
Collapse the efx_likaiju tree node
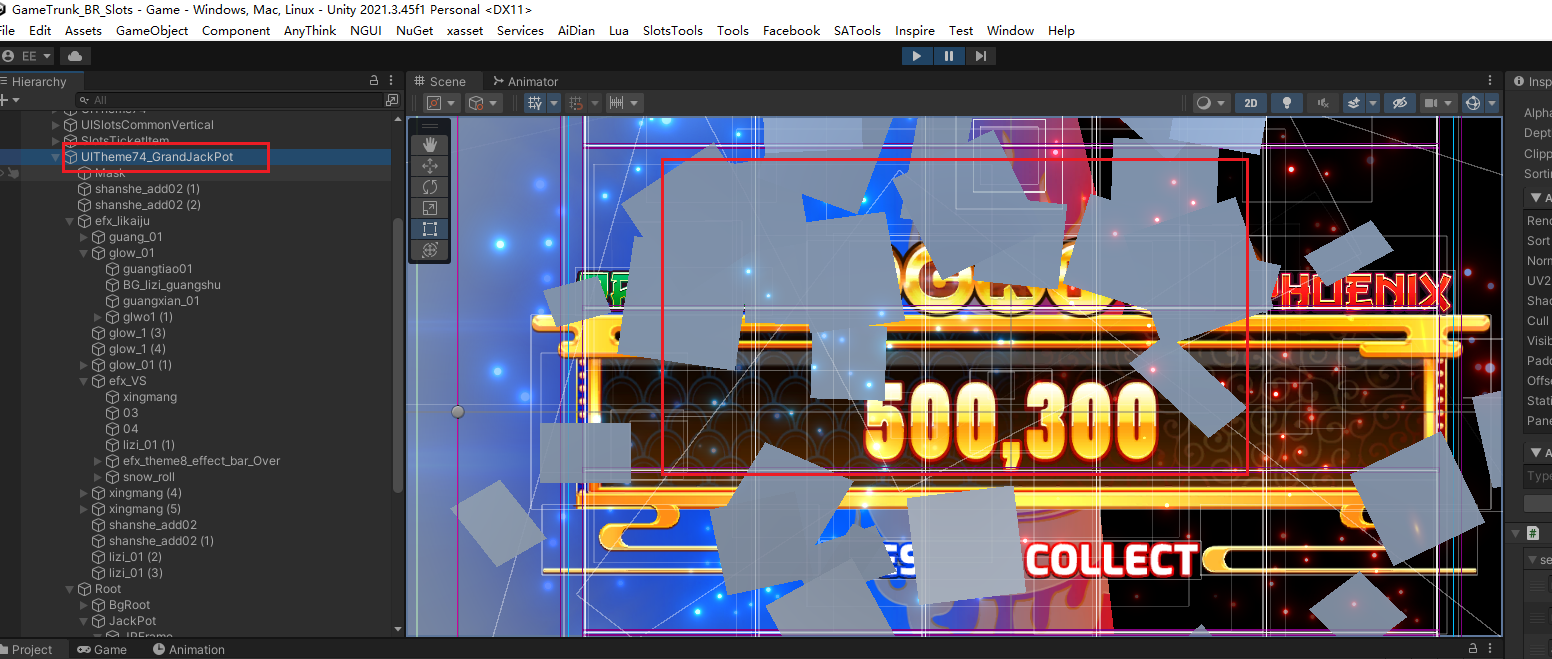point(70,221)
